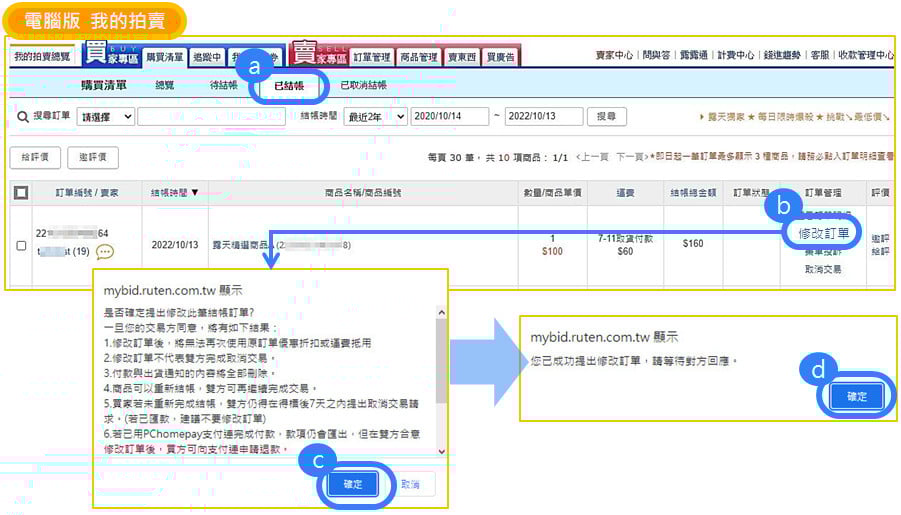Sort by the 結帳時間 column arrow
Screen dimensions: 901x515
[194, 192]
